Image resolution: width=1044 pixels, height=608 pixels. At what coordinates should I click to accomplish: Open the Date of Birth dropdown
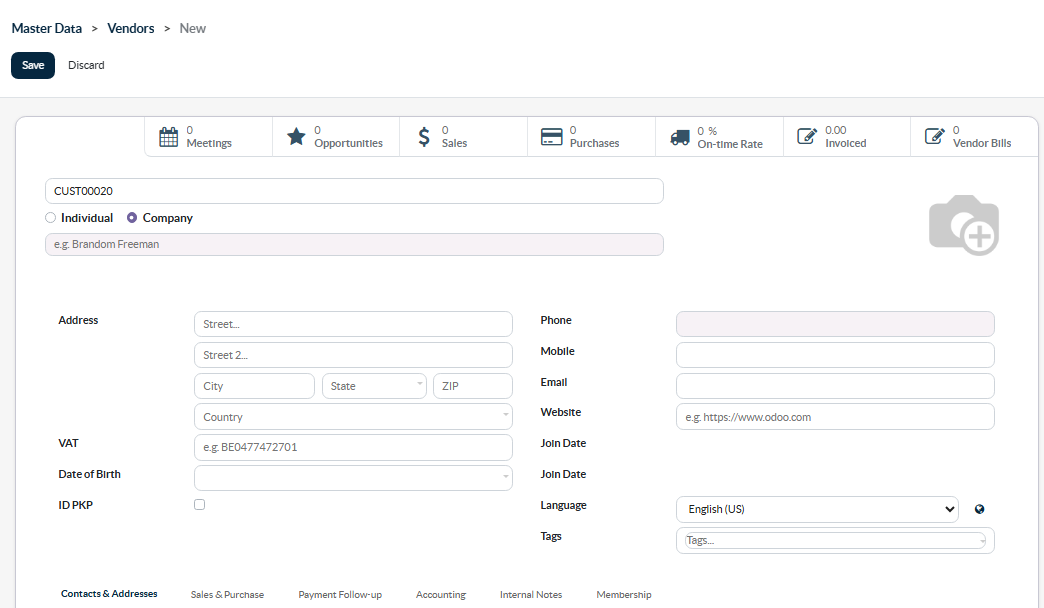[x=354, y=477]
